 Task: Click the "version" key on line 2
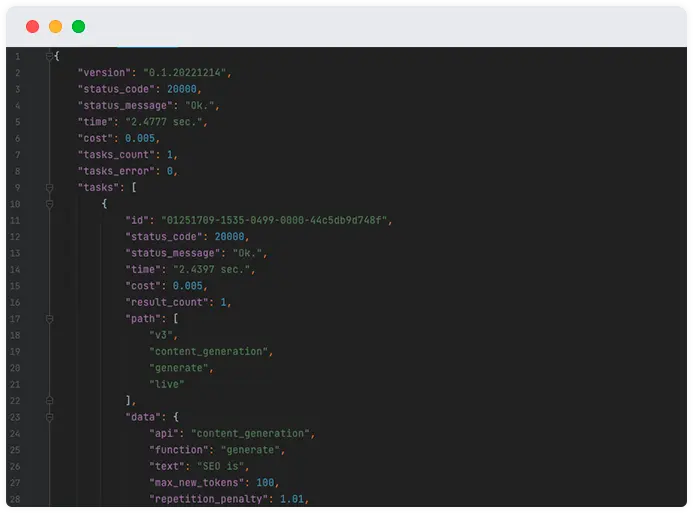pyautogui.click(x=104, y=72)
